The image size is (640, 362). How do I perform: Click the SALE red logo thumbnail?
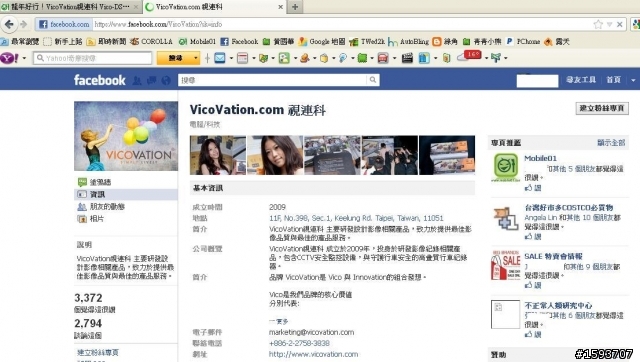click(x=506, y=265)
